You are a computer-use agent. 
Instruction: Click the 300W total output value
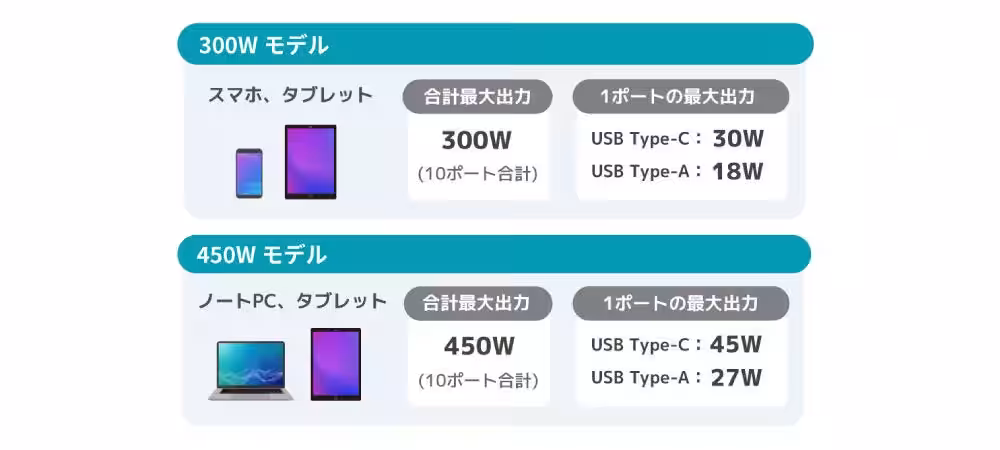point(478,140)
